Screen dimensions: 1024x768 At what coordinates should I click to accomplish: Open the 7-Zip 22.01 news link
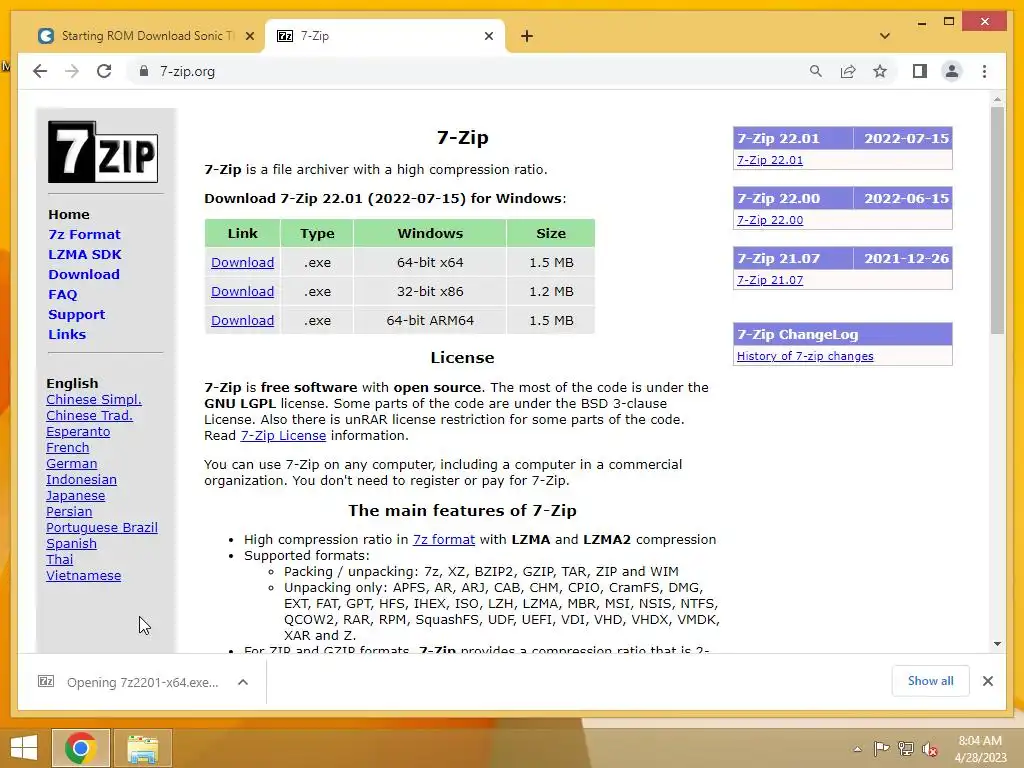(769, 160)
